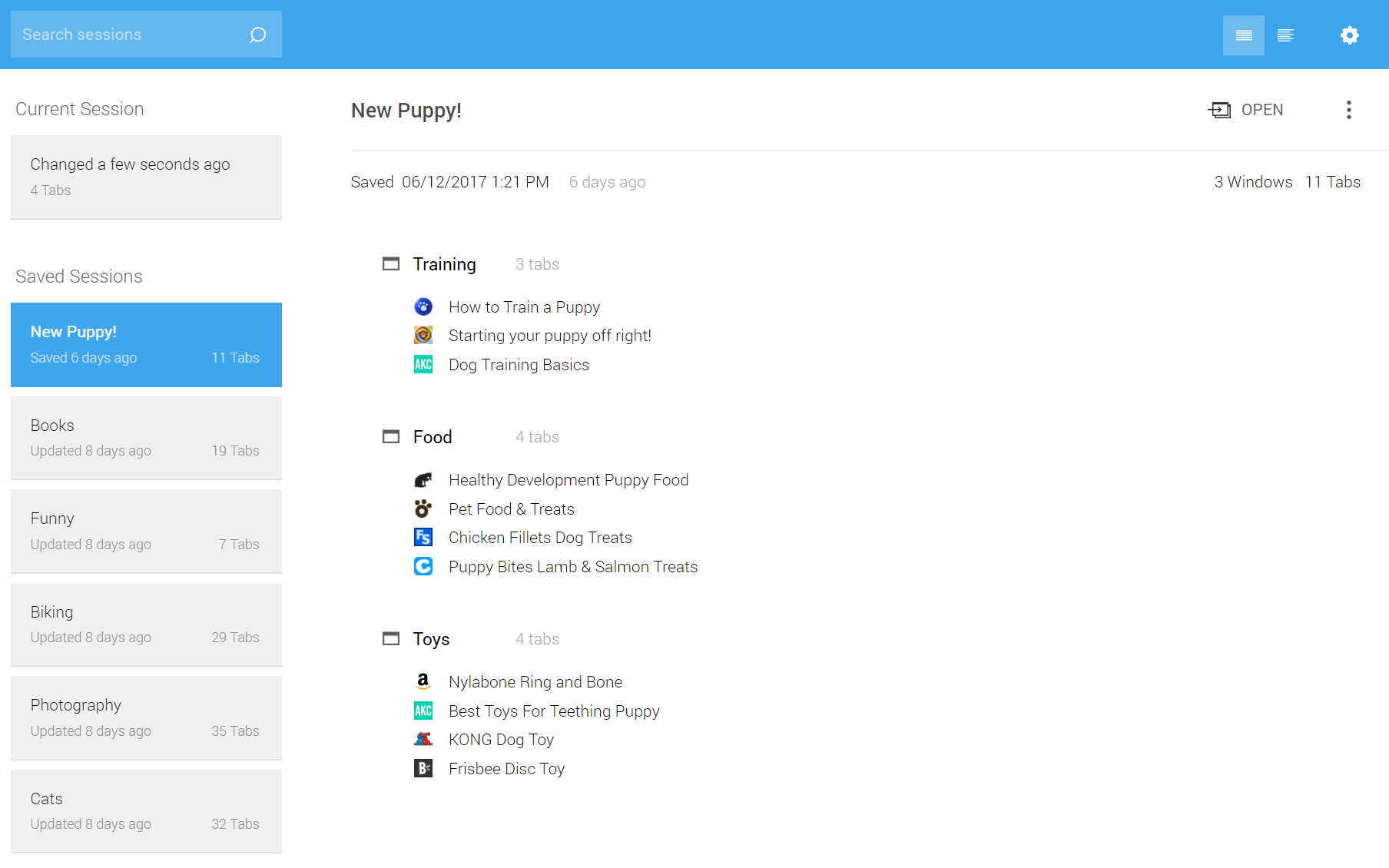1389x868 pixels.
Task: Click the New Puppy! session heading
Action: coord(406,111)
